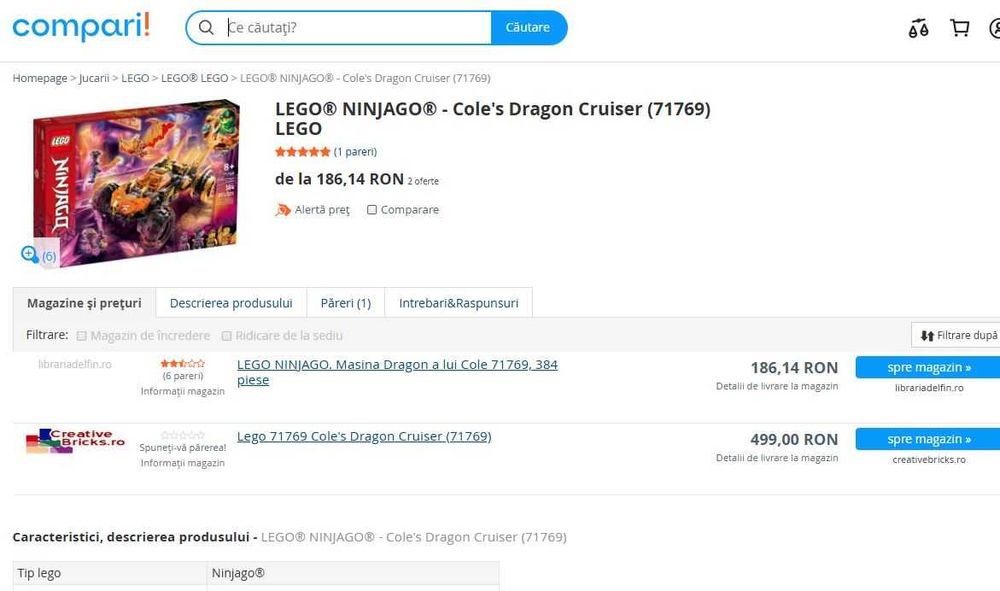Viewport: 1000px width, 591px height.
Task: Click the zoom-in icon on product image
Action: [x=30, y=255]
